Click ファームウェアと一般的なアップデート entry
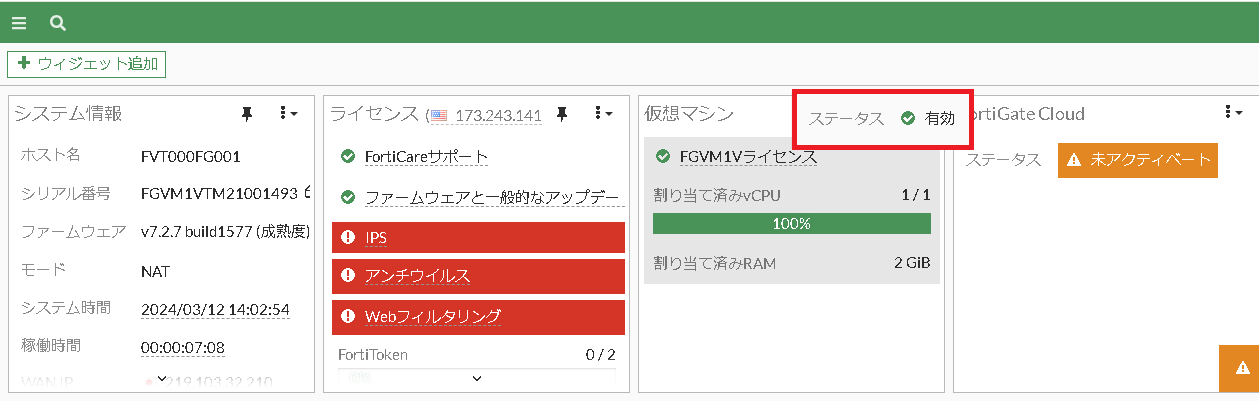 point(492,197)
